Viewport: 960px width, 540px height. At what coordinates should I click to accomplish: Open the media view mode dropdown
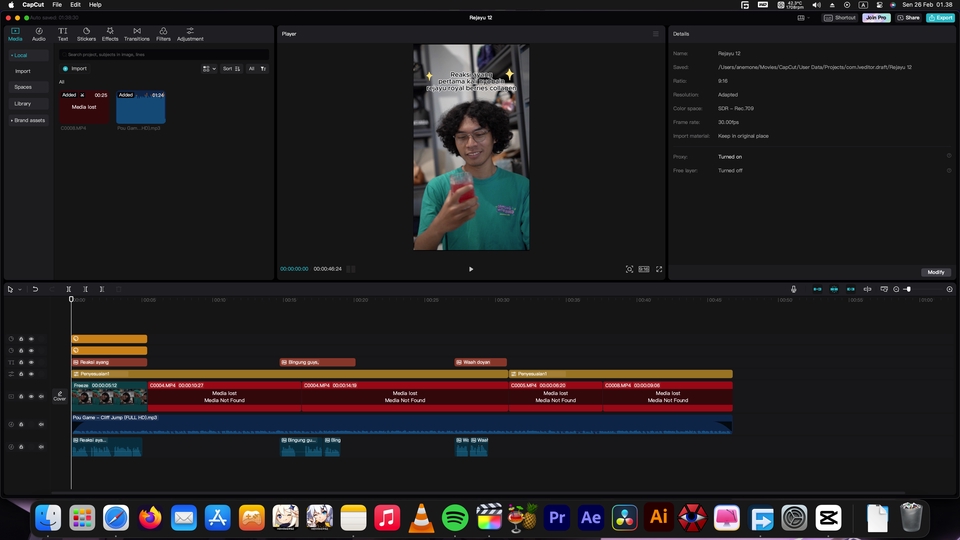pos(209,69)
